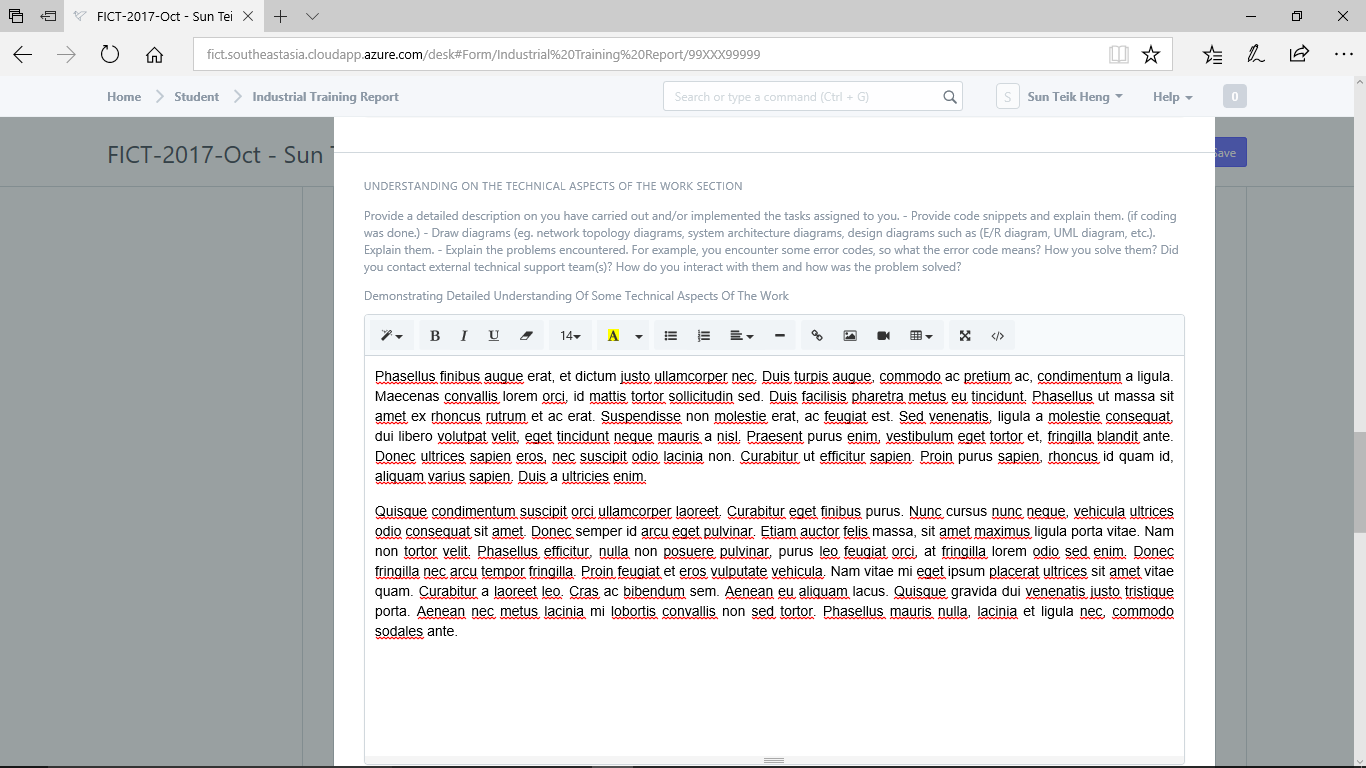Insert a picture via image icon

click(850, 336)
